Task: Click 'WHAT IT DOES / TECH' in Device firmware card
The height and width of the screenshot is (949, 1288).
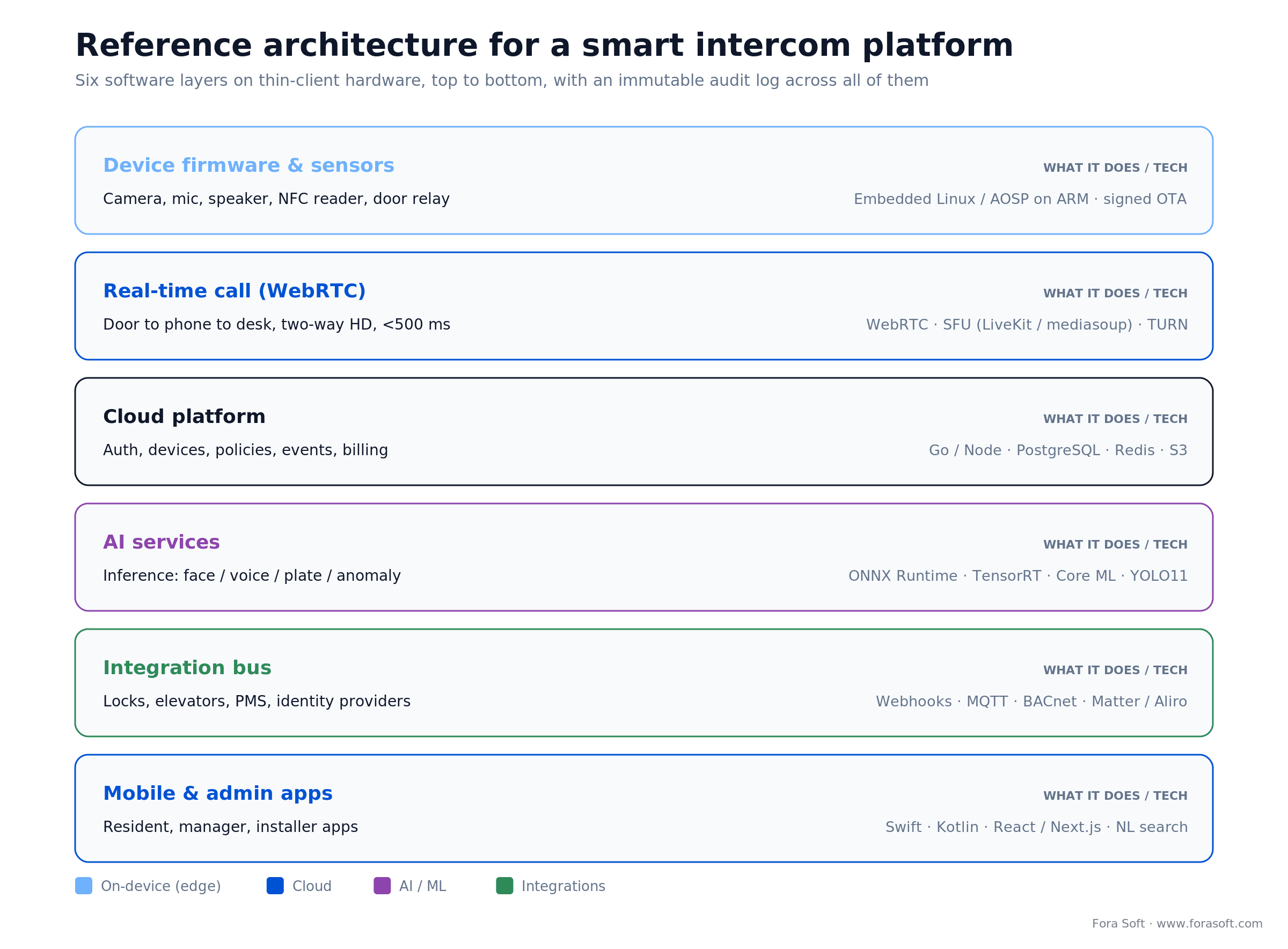Action: [x=1115, y=168]
